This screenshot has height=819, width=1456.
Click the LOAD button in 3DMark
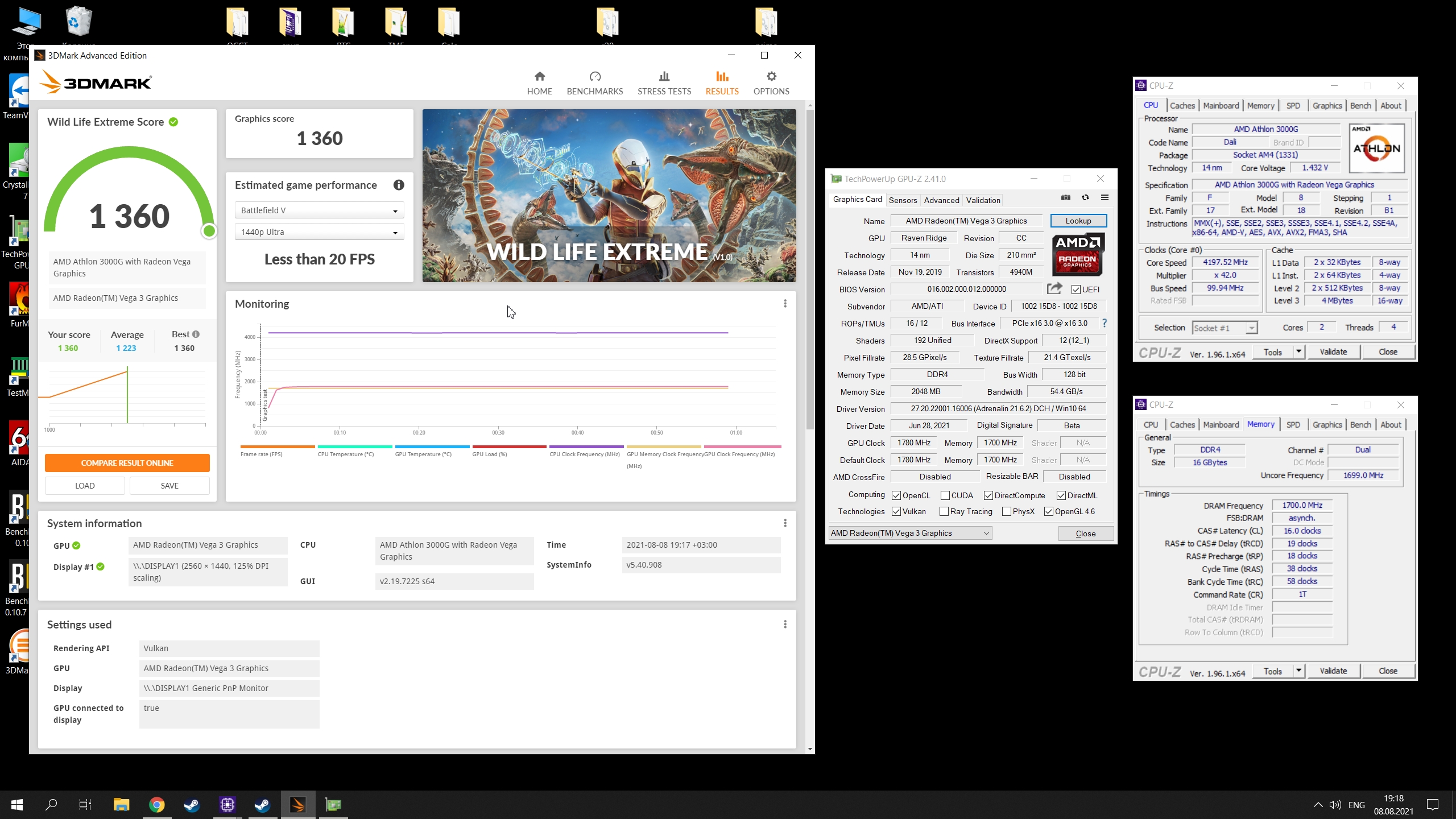pos(85,486)
